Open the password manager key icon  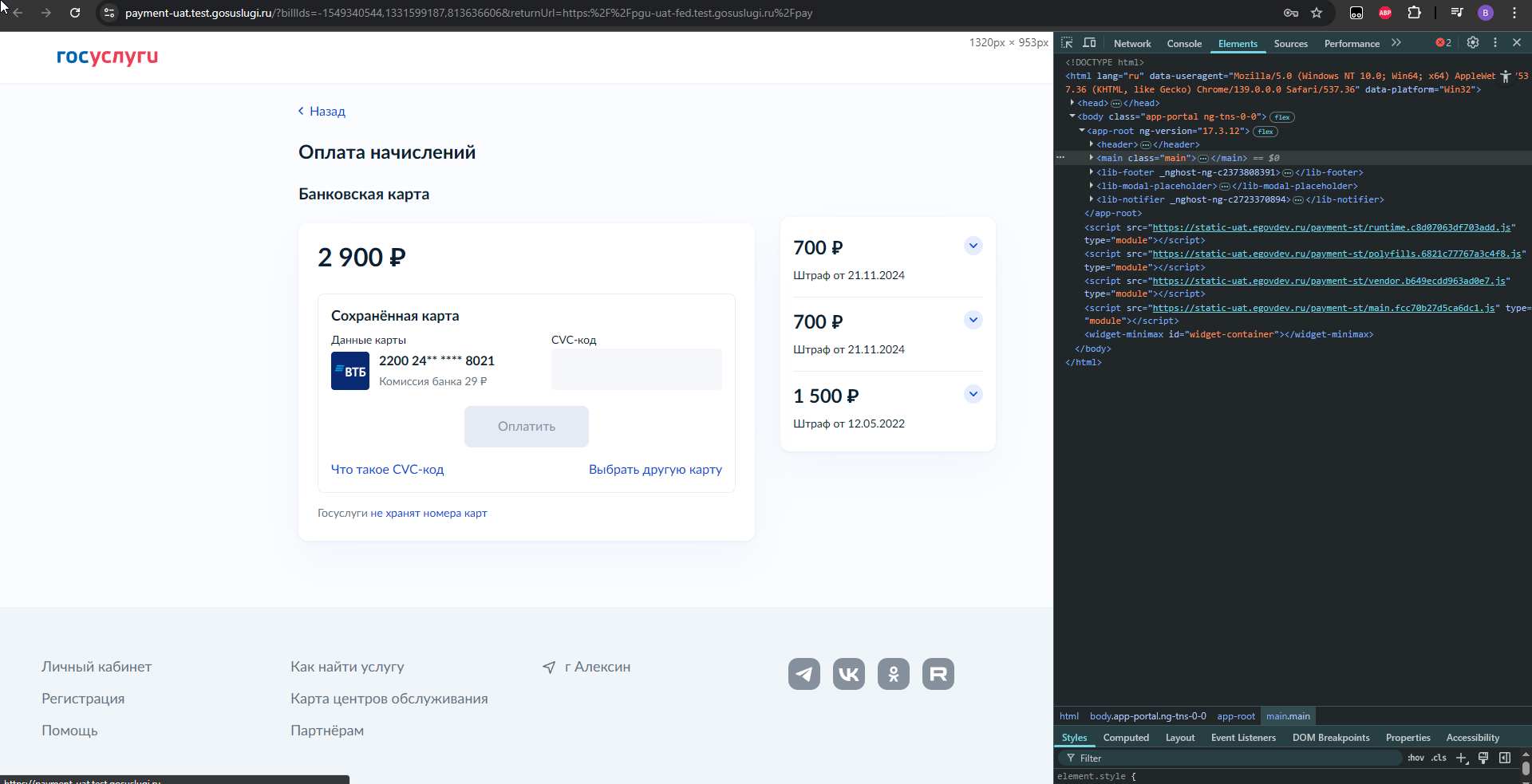pos(1291,13)
